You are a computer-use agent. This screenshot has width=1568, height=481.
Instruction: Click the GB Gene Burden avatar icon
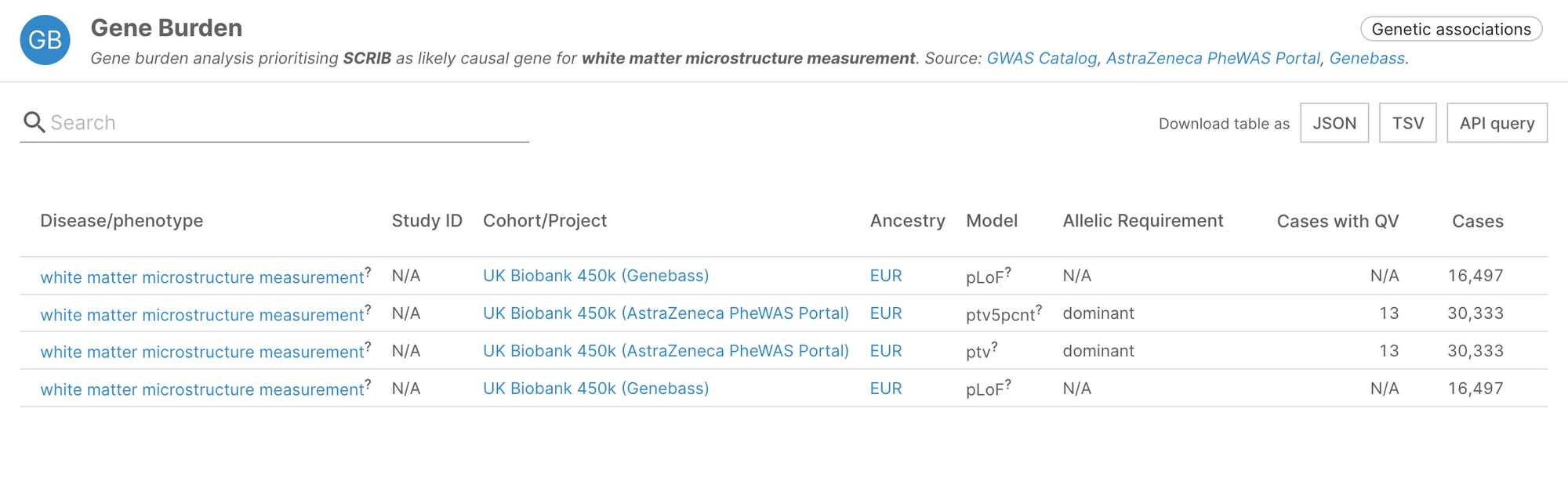click(x=45, y=40)
